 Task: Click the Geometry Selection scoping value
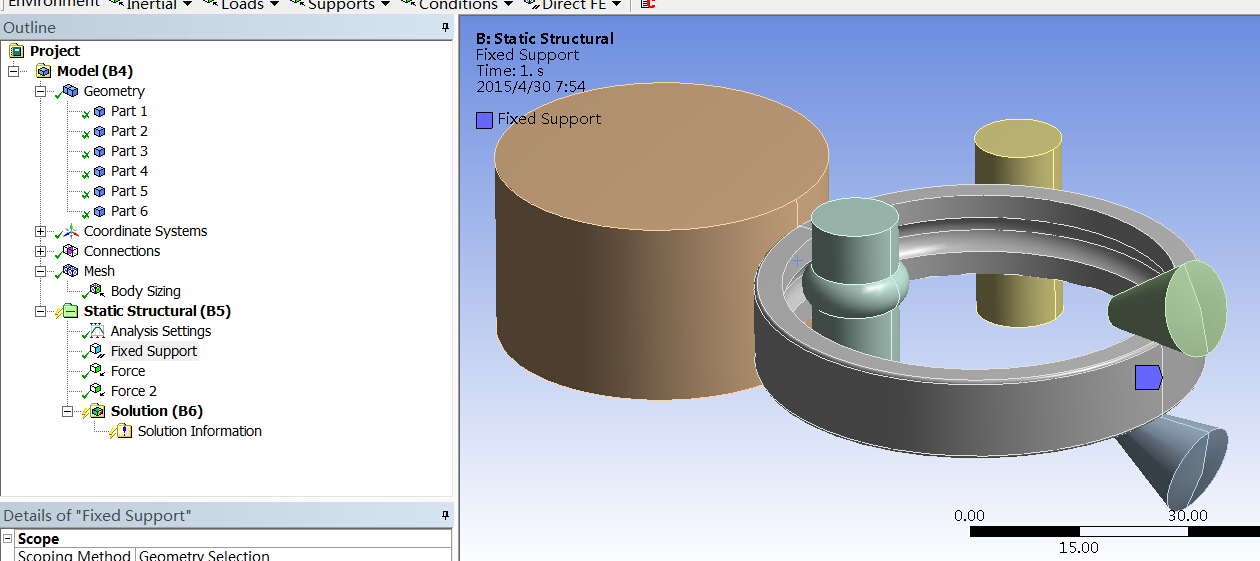tap(293, 556)
